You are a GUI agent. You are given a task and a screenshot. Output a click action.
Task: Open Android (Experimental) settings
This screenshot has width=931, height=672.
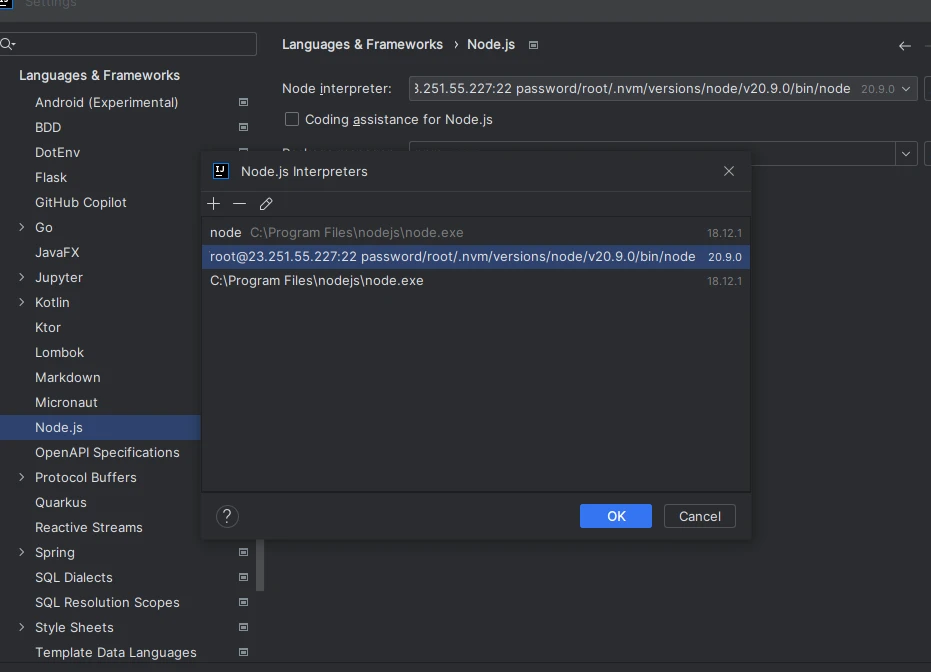point(106,103)
